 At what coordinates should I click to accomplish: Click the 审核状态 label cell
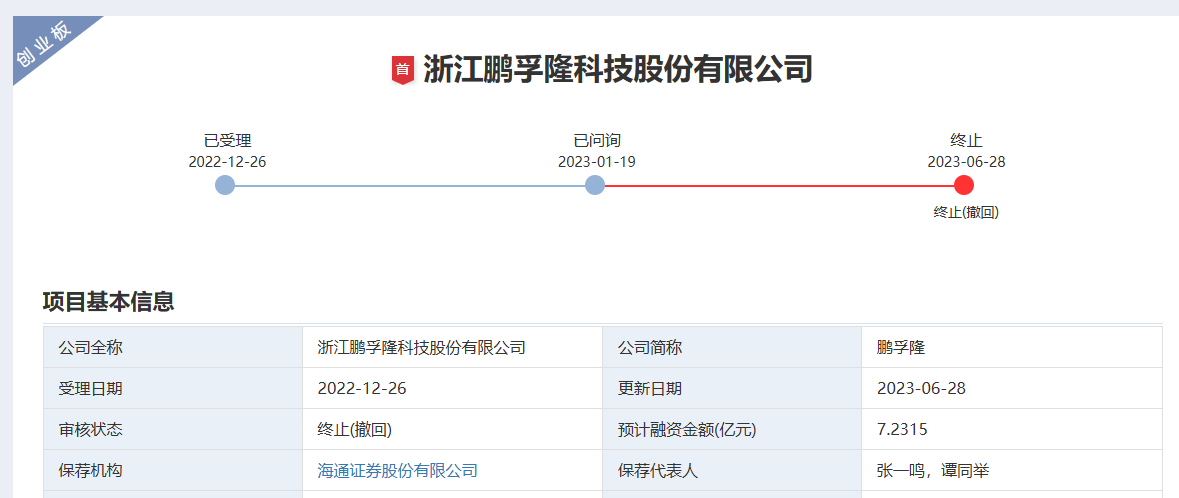(x=173, y=430)
